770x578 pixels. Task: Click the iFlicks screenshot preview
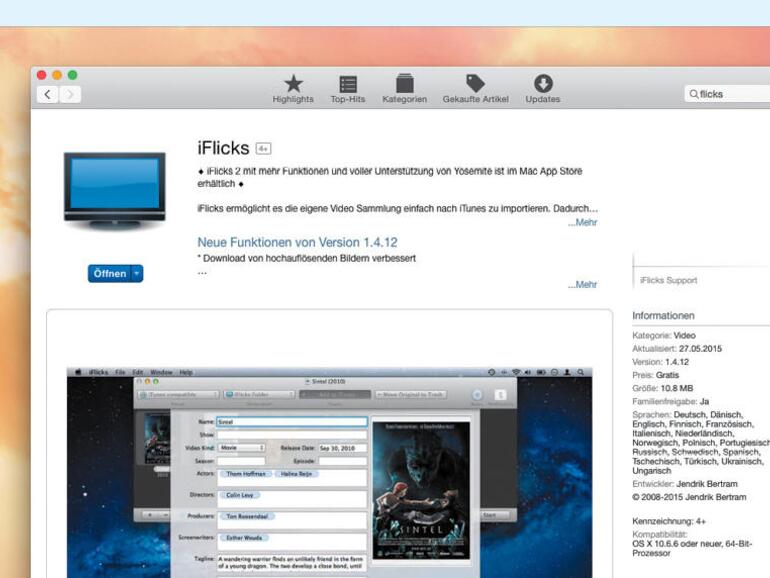click(330, 472)
